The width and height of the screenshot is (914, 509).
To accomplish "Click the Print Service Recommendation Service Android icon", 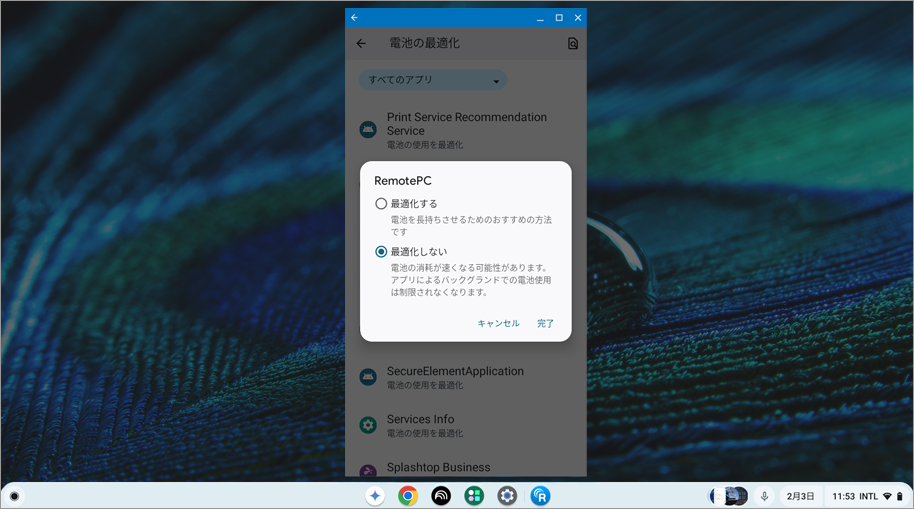I will click(368, 129).
